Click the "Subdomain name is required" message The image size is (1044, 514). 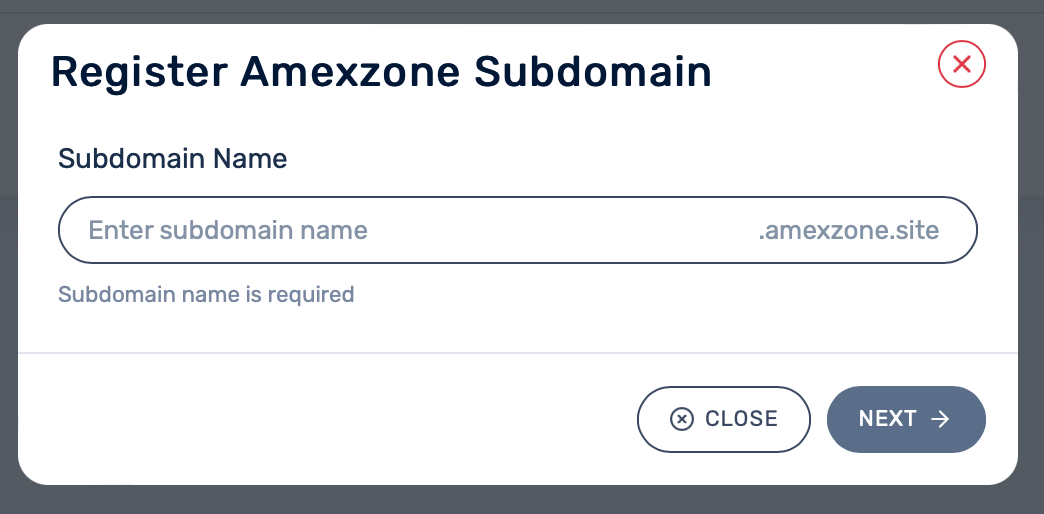pyautogui.click(x=206, y=294)
